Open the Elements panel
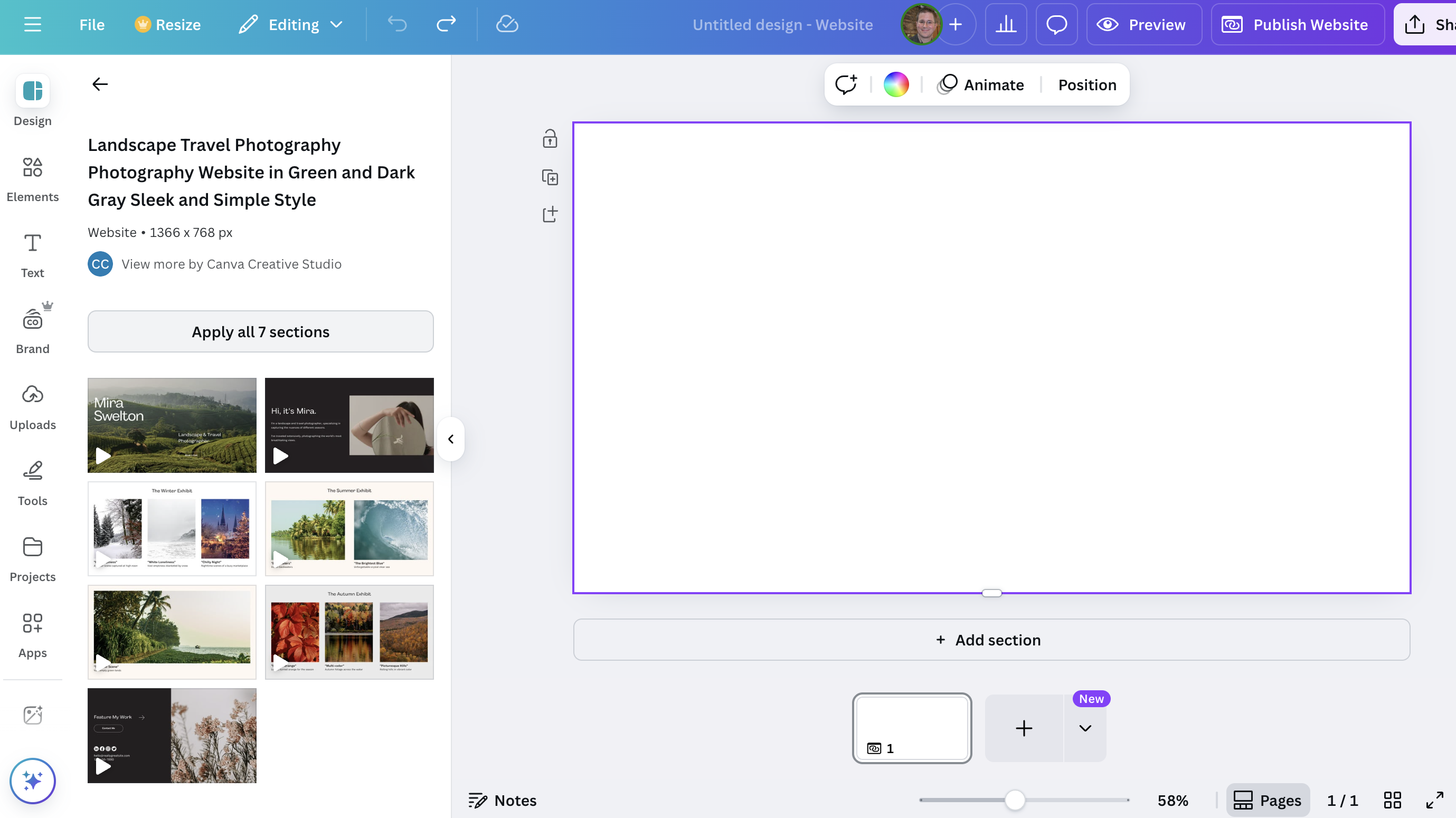The image size is (1456, 818). [32, 179]
